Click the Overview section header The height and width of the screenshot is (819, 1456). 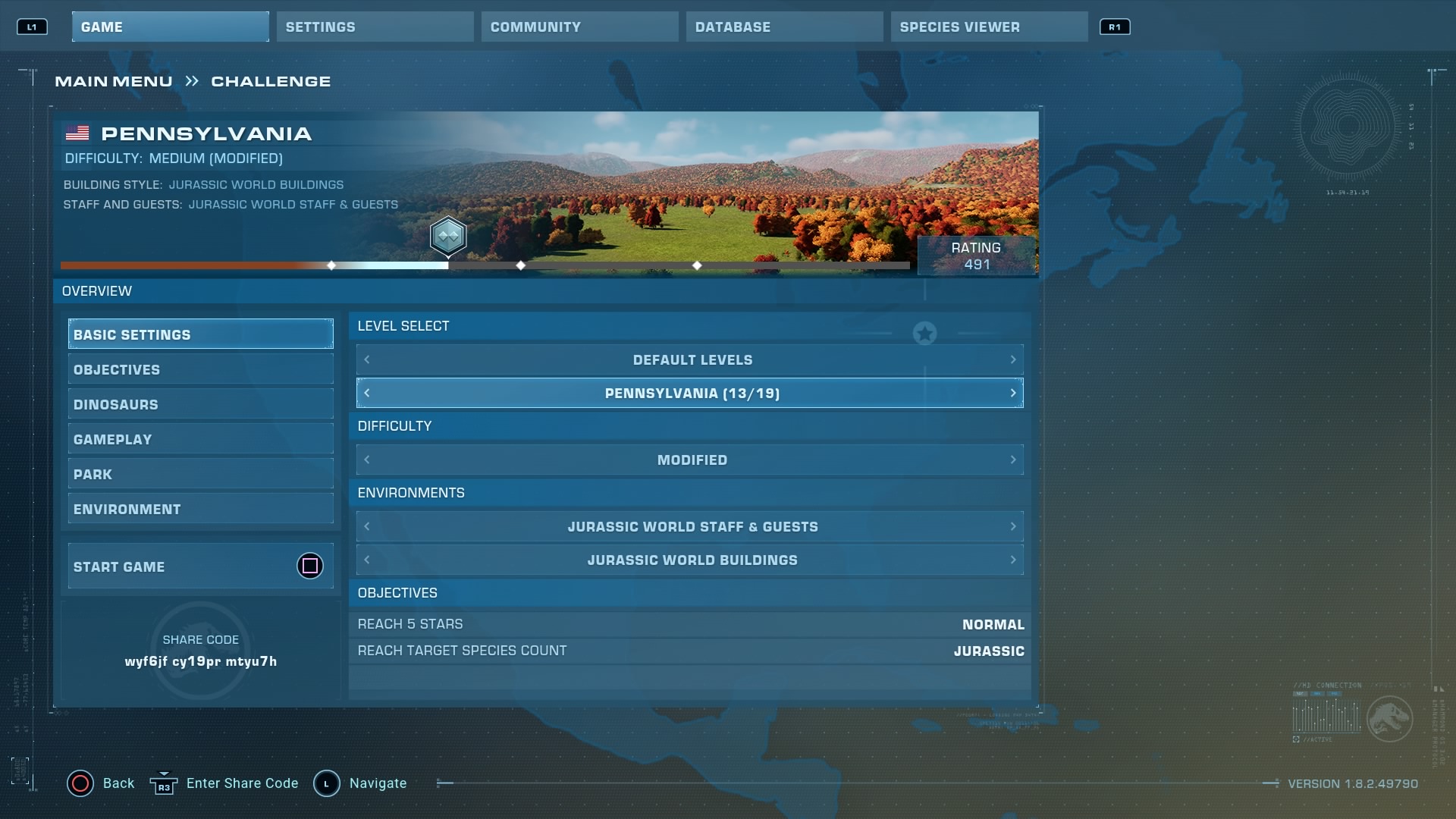tap(546, 291)
